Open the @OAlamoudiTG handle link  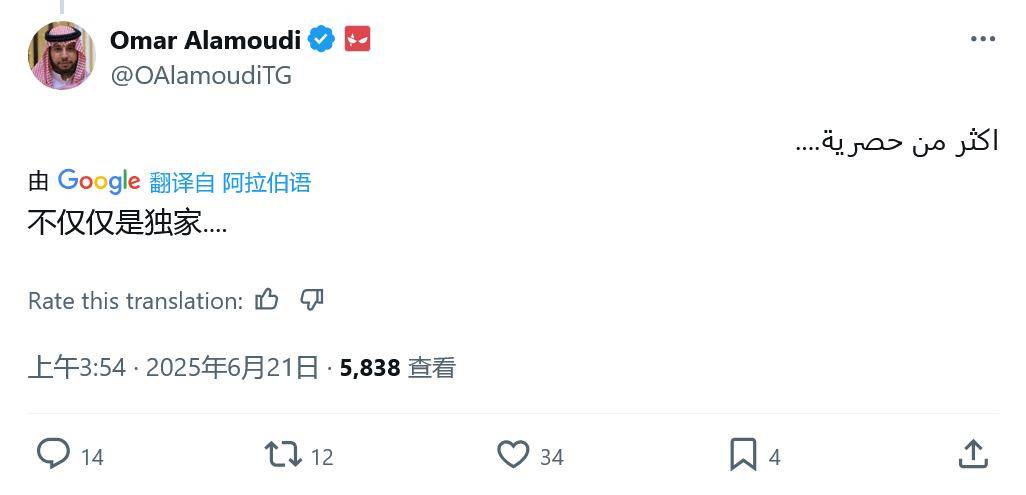(x=200, y=75)
